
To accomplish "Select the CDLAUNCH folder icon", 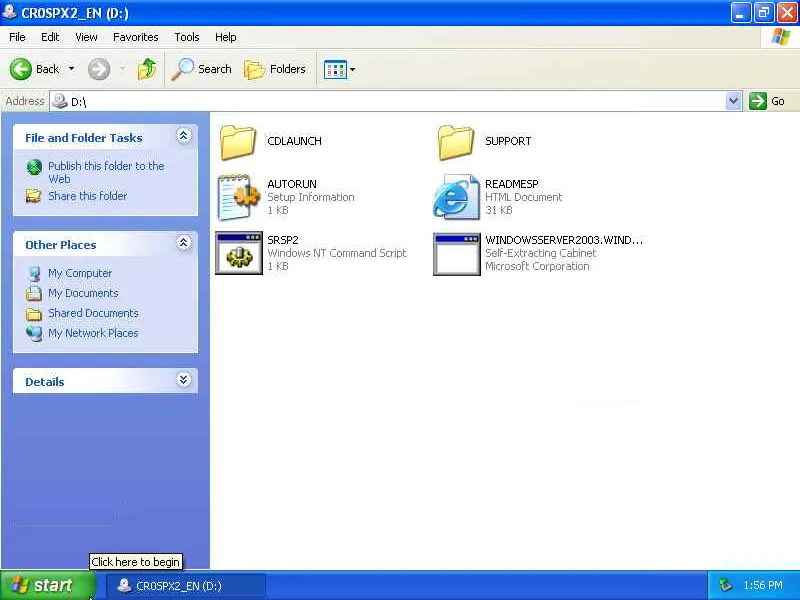I will [238, 142].
